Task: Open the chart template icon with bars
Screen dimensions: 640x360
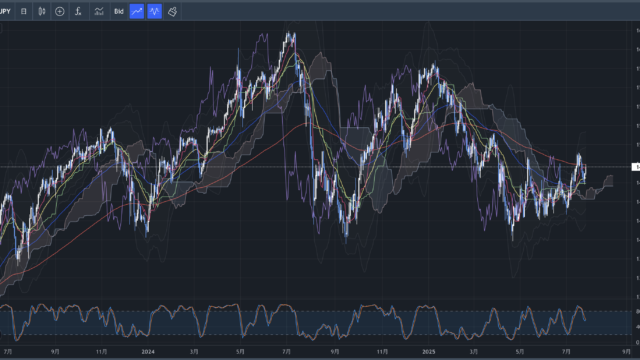Action: click(x=99, y=11)
